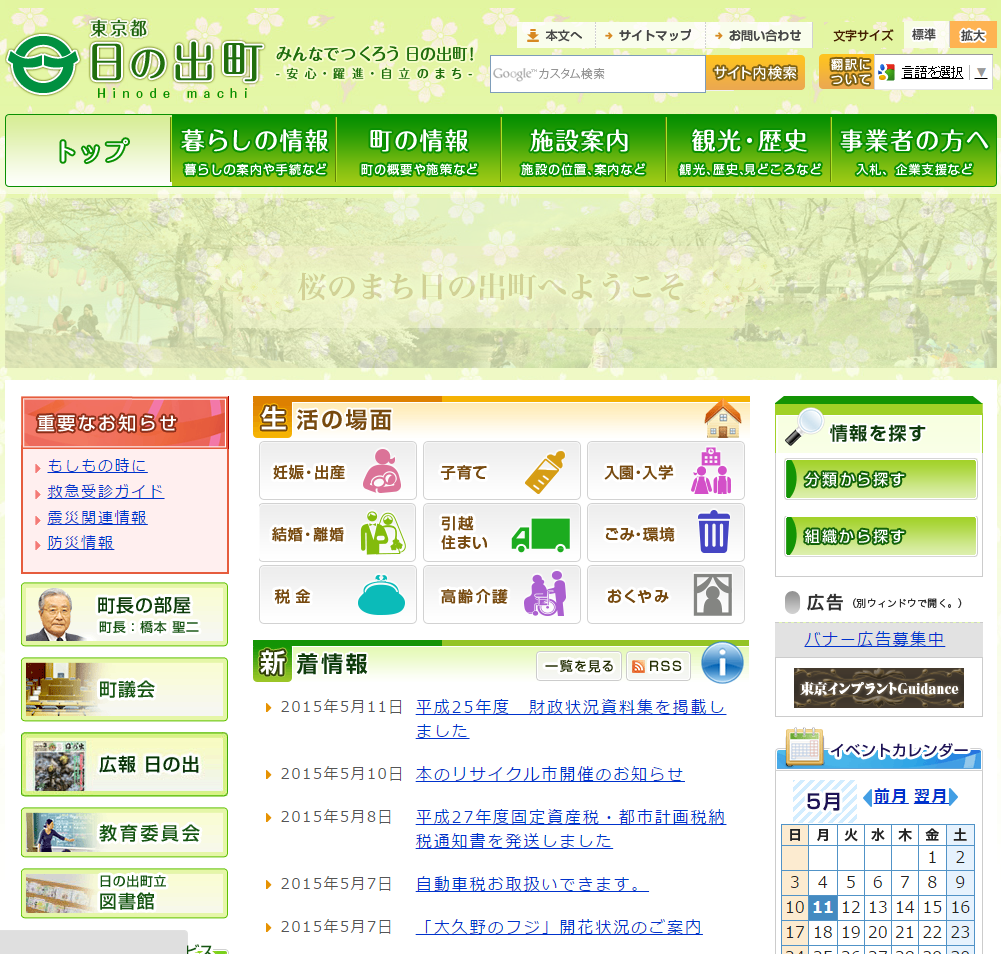This screenshot has height=954, width=1001.
Task: Click the blue info icon beside 新着情報
Action: point(722,663)
